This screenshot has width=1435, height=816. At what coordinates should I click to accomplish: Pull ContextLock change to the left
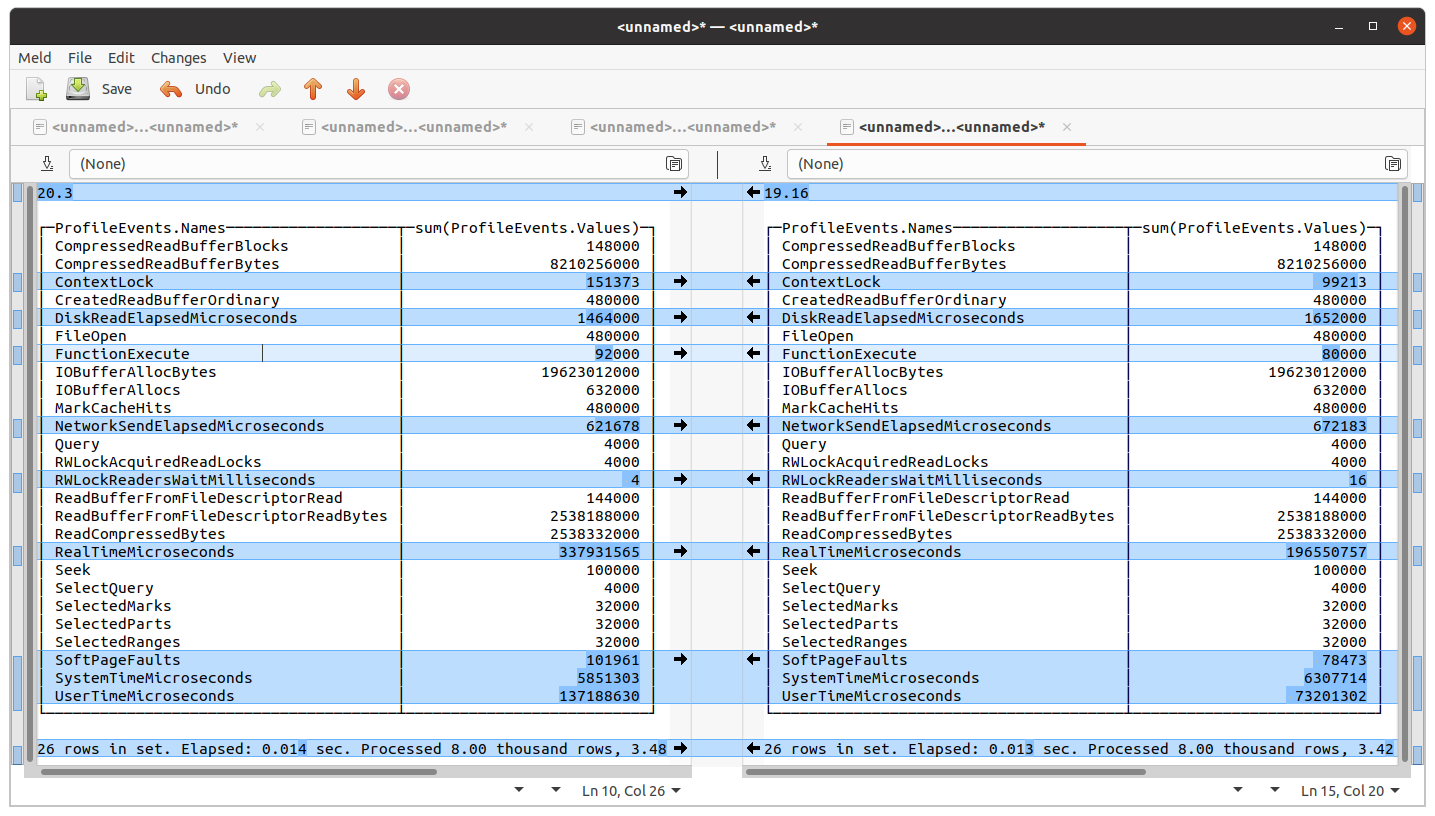tap(754, 282)
